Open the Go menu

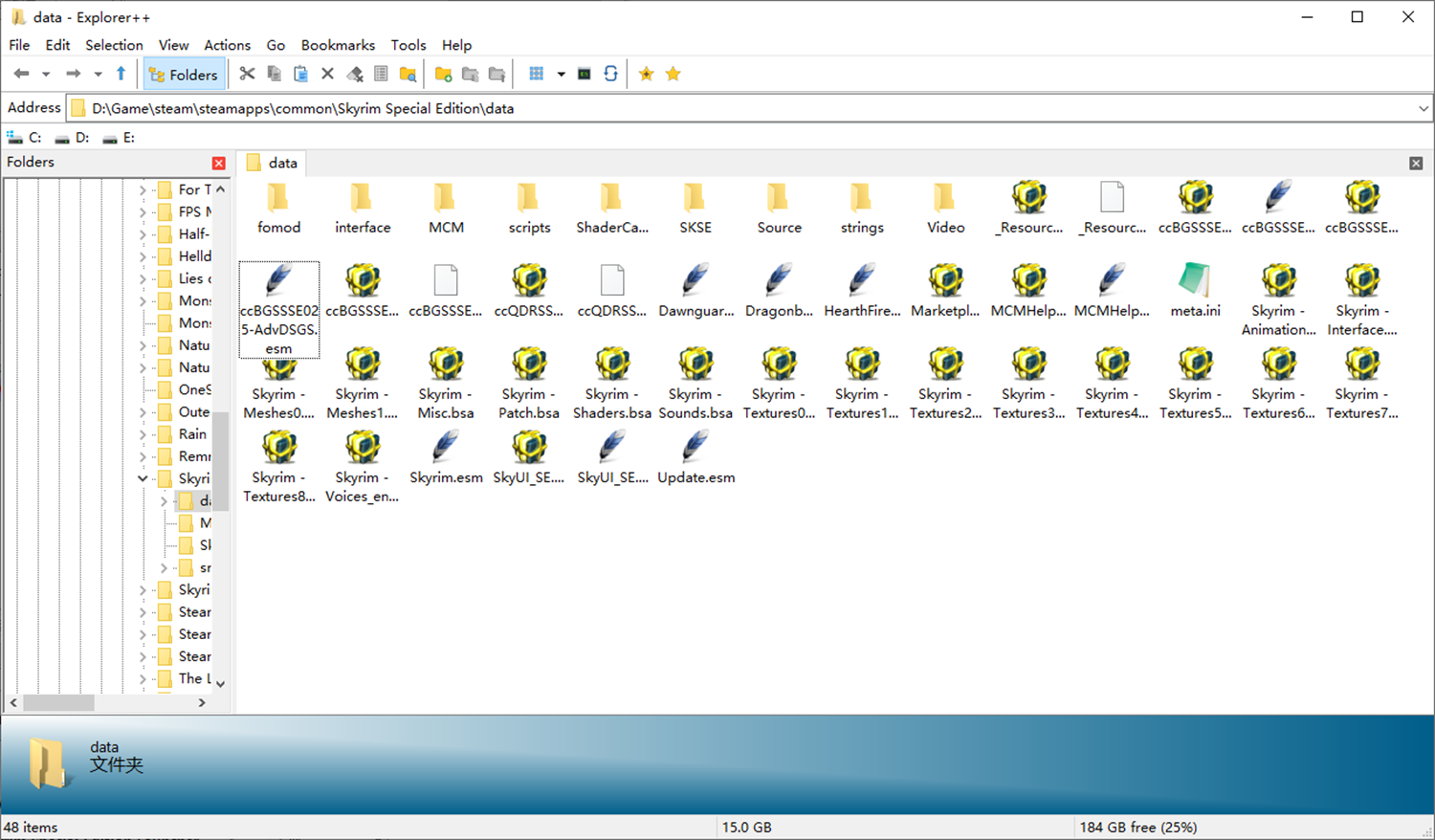point(276,45)
